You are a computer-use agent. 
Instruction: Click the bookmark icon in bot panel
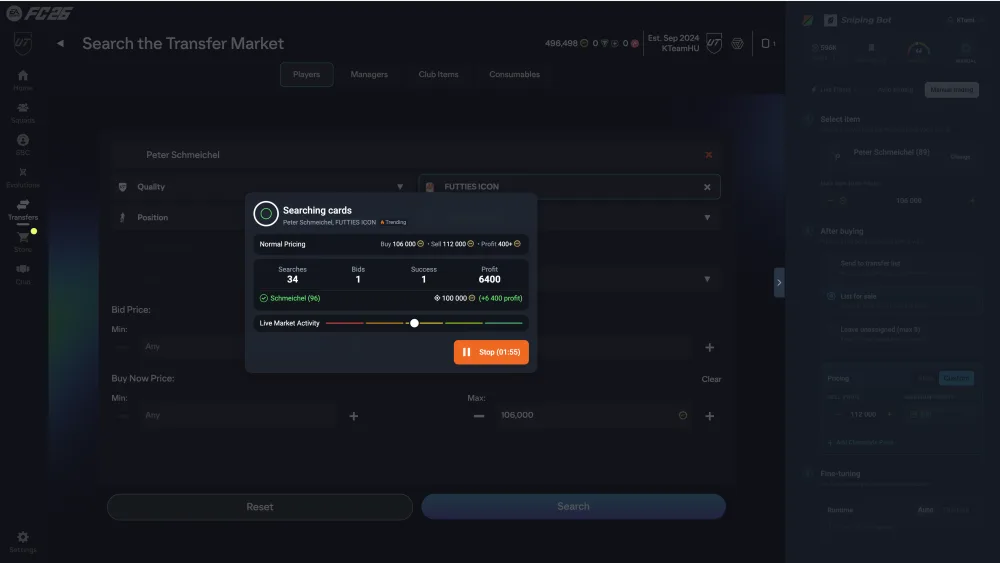click(x=871, y=47)
